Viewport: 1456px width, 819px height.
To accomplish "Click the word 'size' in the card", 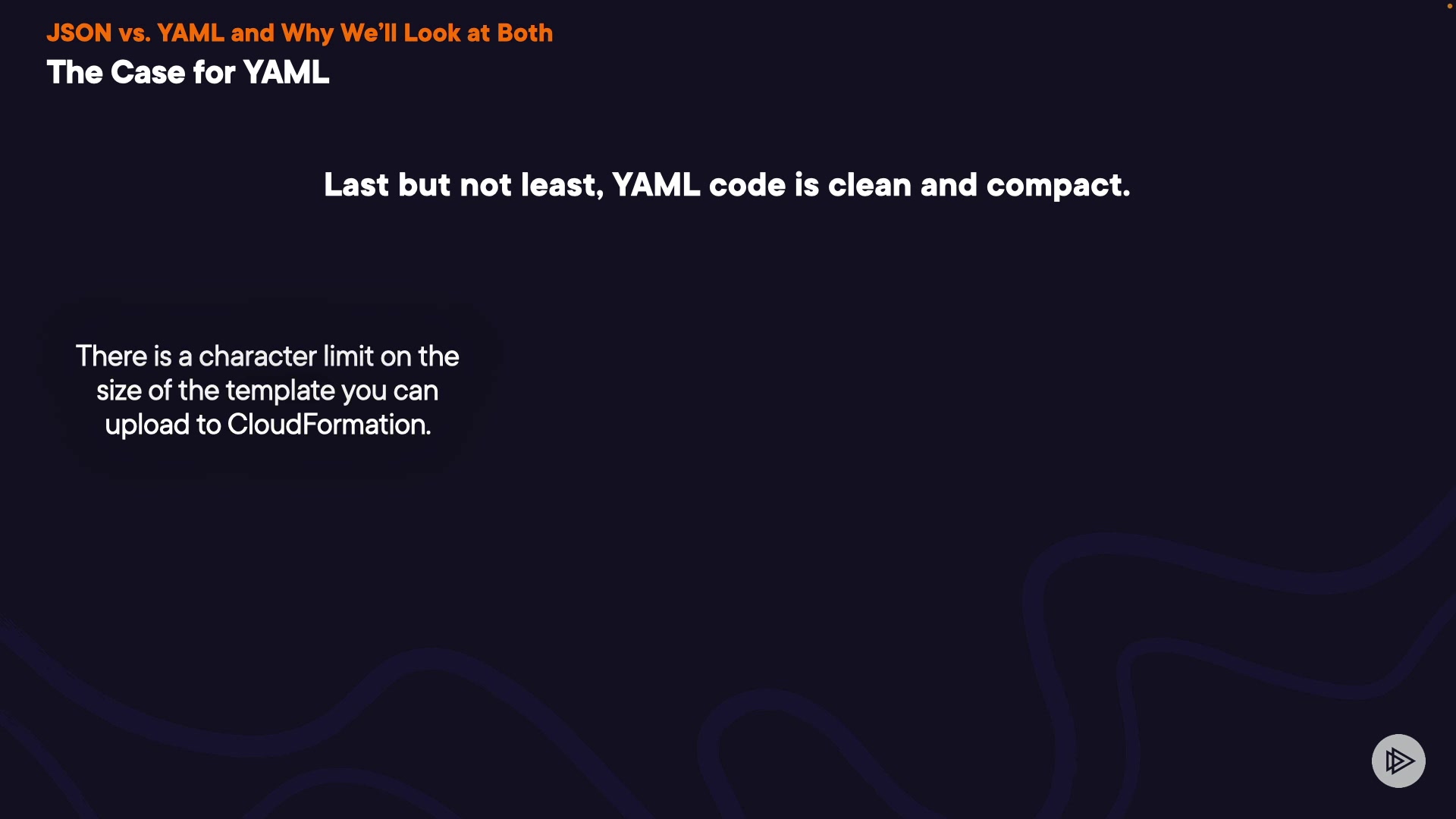I will point(118,391).
